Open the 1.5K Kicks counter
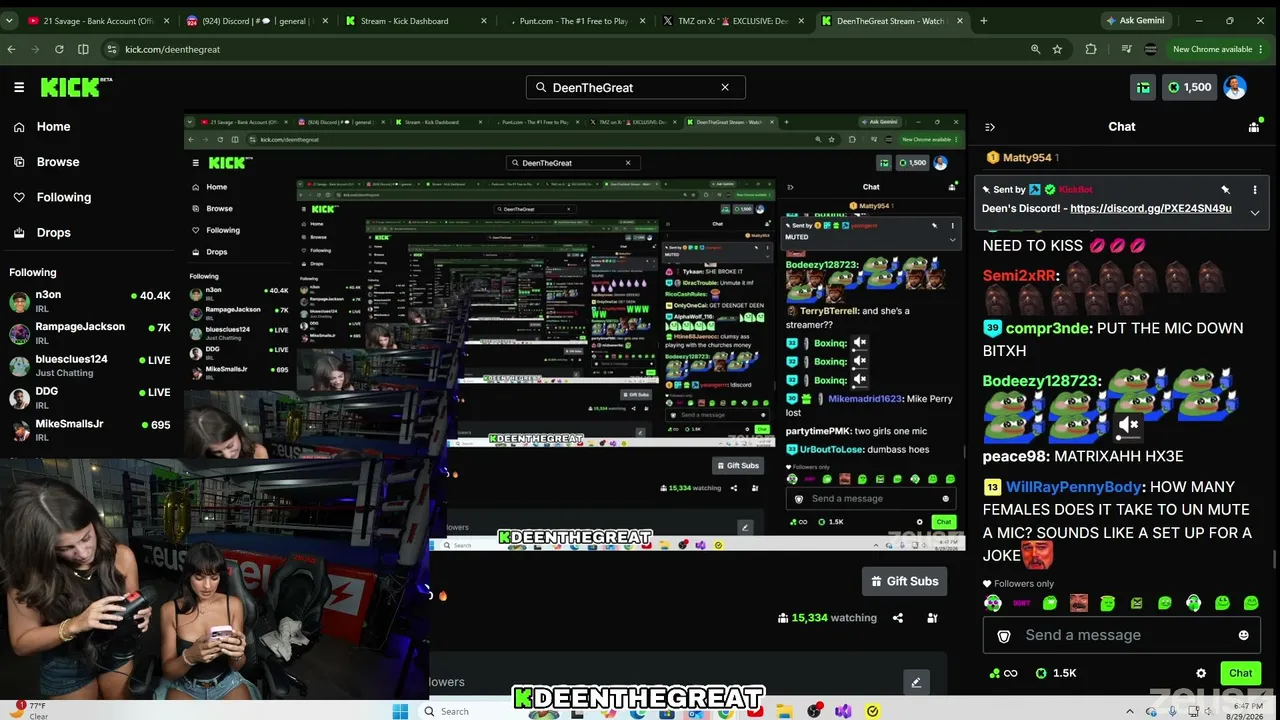The width and height of the screenshot is (1280, 720). [1057, 673]
